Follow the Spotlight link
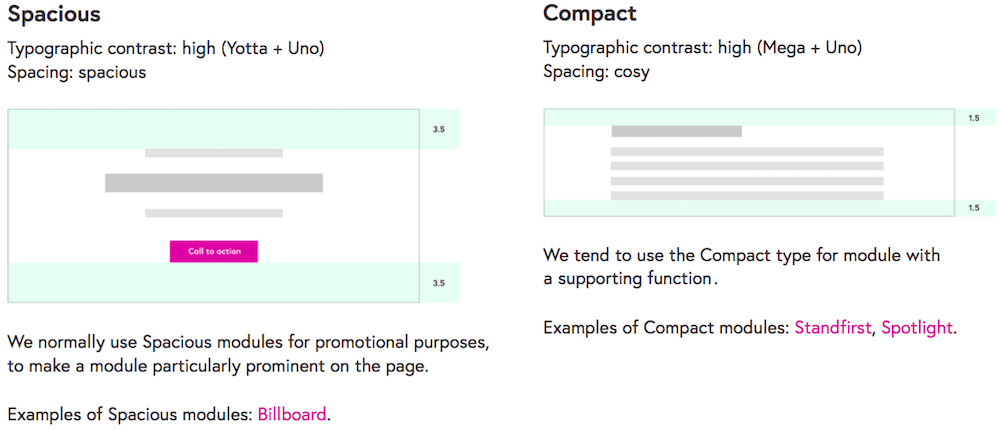Viewport: 1000px width, 430px height. 916,327
